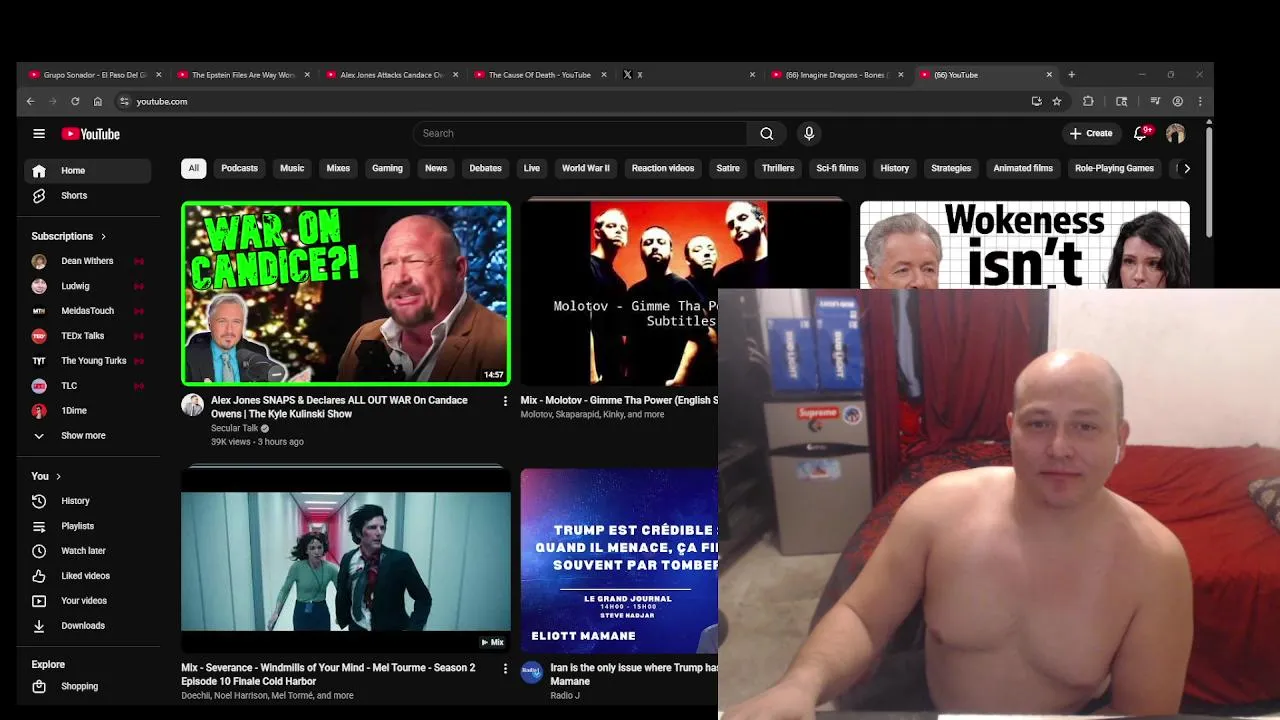Viewport: 1280px width, 720px height.
Task: Select the Strategies filter chip
Action: click(x=951, y=168)
